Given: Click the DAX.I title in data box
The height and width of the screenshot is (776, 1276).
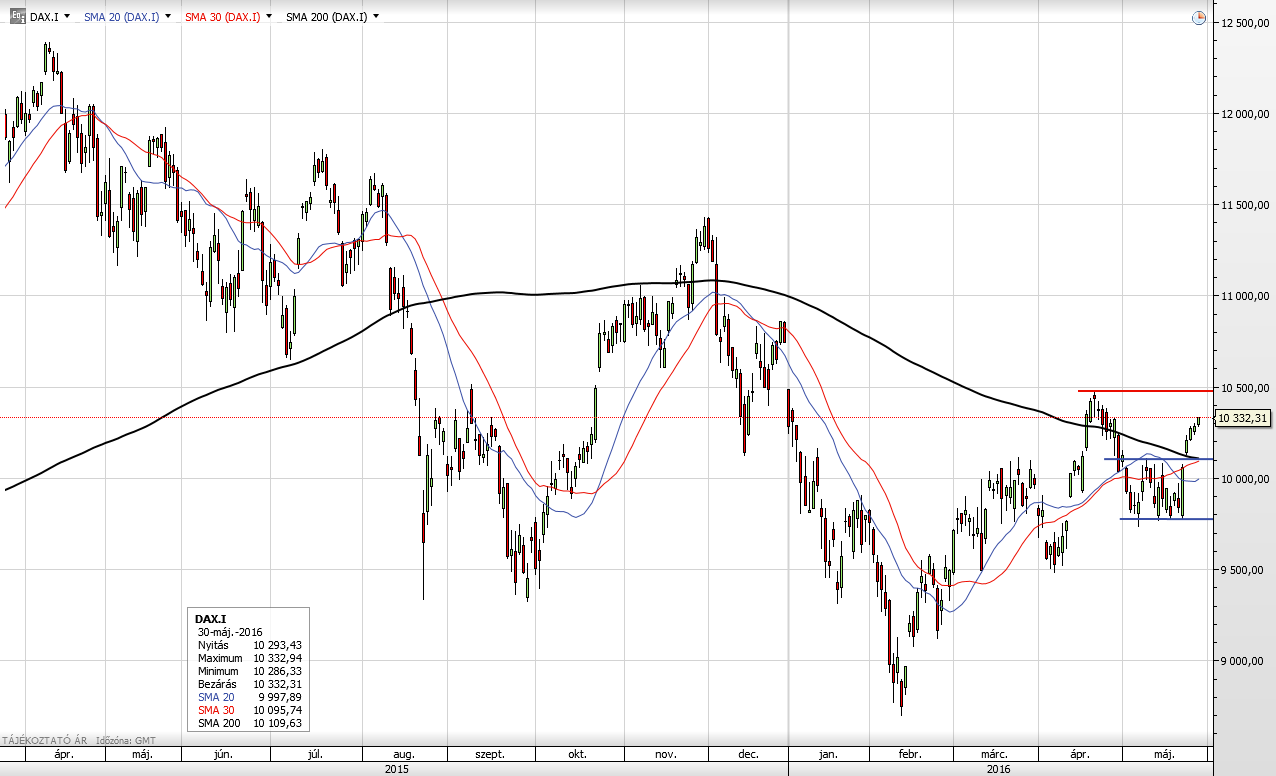Looking at the screenshot, I should 210,620.
